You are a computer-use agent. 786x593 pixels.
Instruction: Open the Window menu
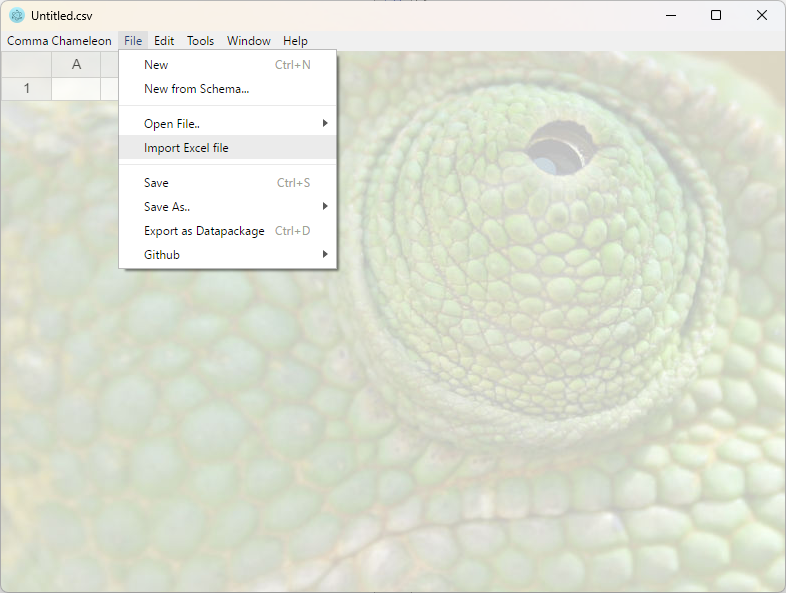click(x=249, y=41)
